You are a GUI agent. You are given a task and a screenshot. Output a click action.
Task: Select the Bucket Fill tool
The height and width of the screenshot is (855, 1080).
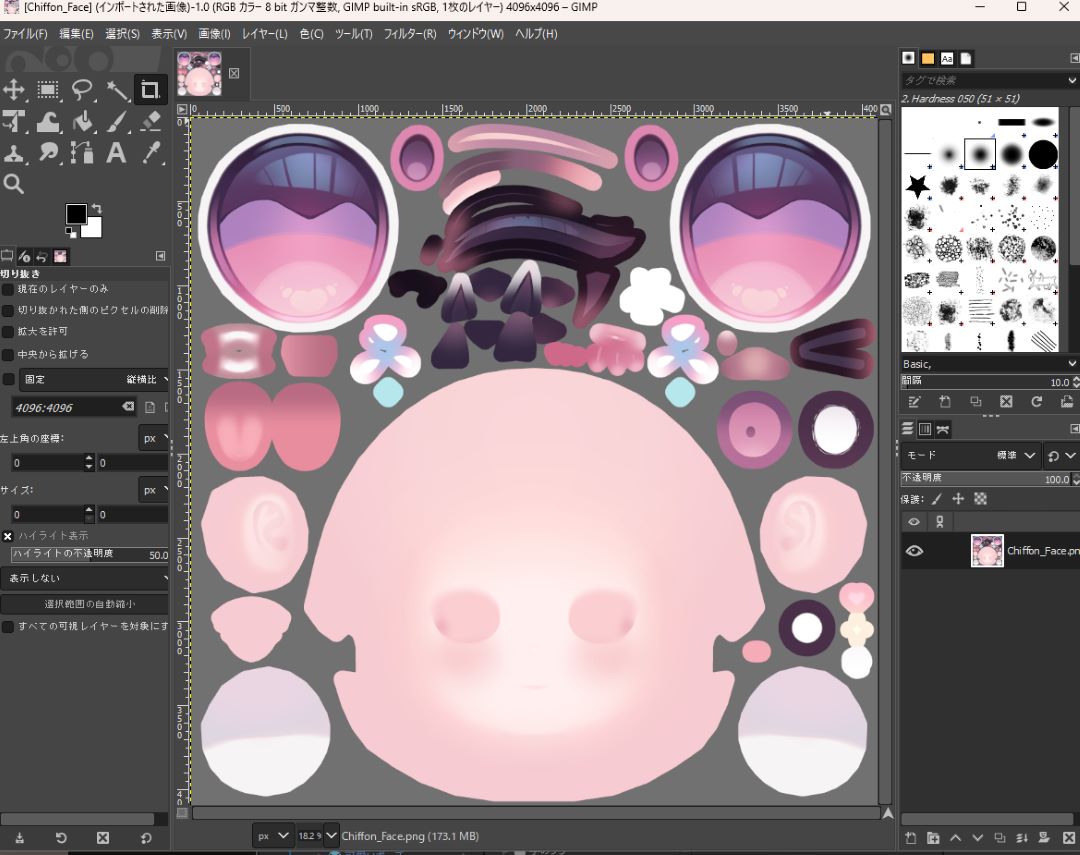pyautogui.click(x=82, y=121)
